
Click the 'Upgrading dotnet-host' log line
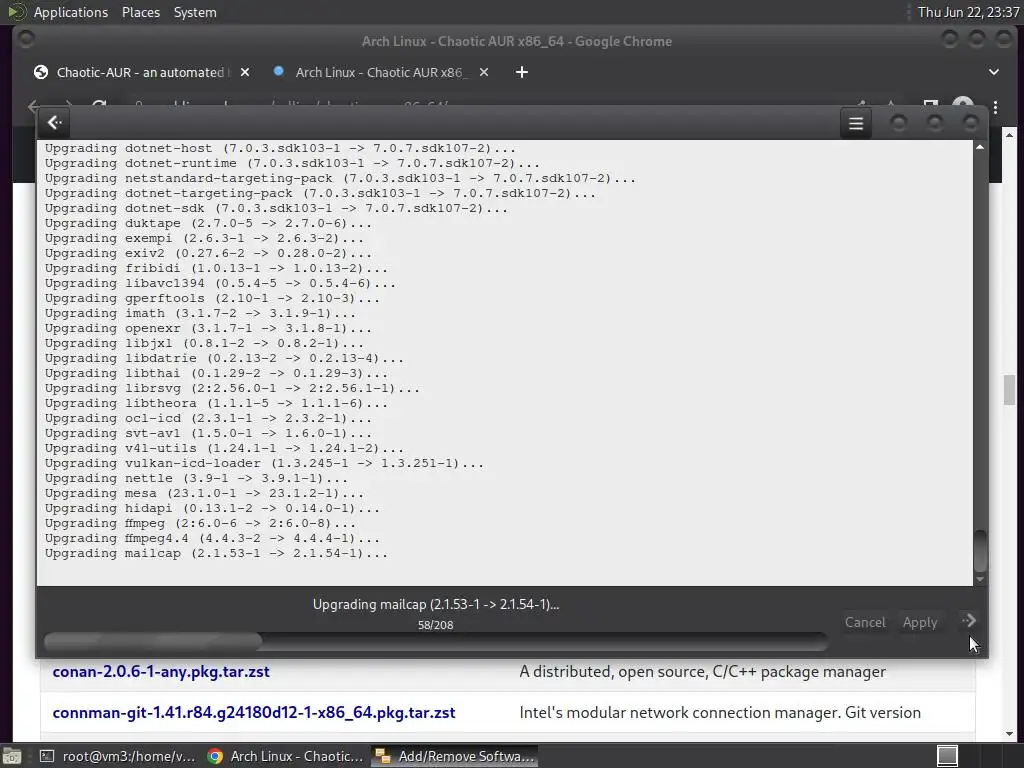point(280,148)
